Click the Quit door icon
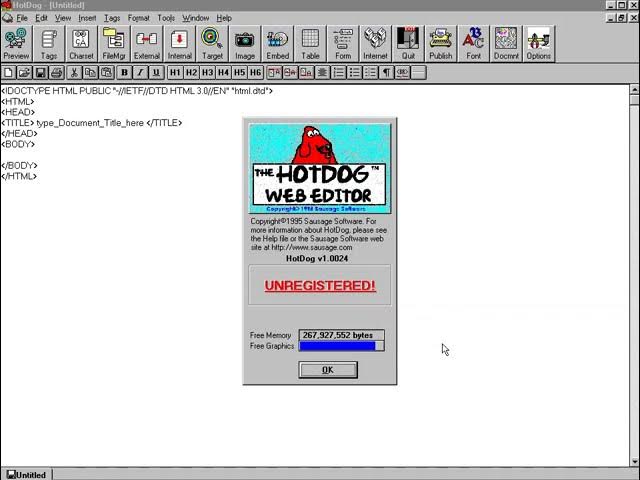640x480 pixels. pos(408,44)
